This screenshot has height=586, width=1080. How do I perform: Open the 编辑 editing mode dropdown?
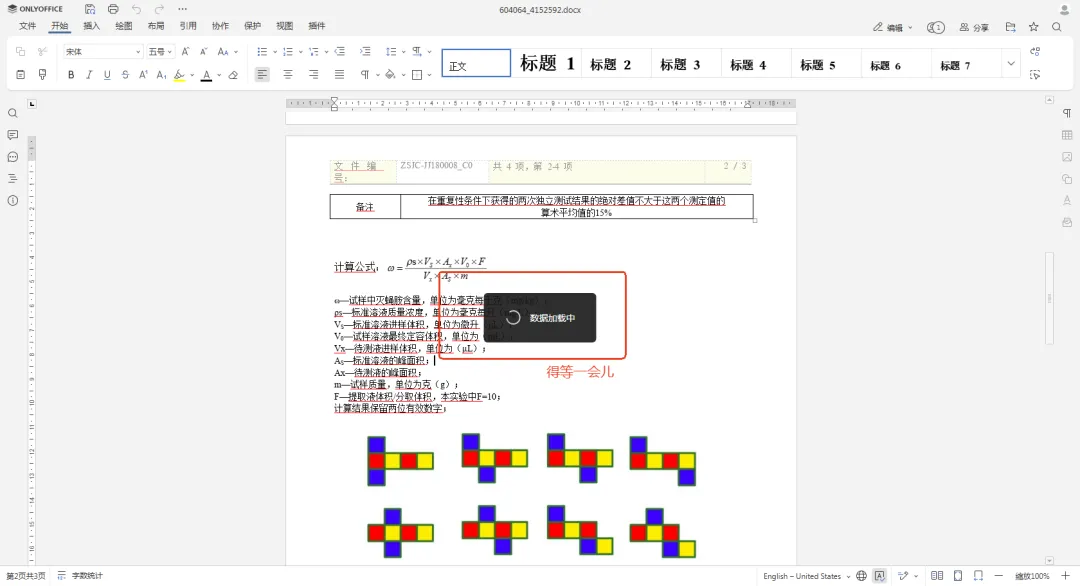tap(893, 28)
